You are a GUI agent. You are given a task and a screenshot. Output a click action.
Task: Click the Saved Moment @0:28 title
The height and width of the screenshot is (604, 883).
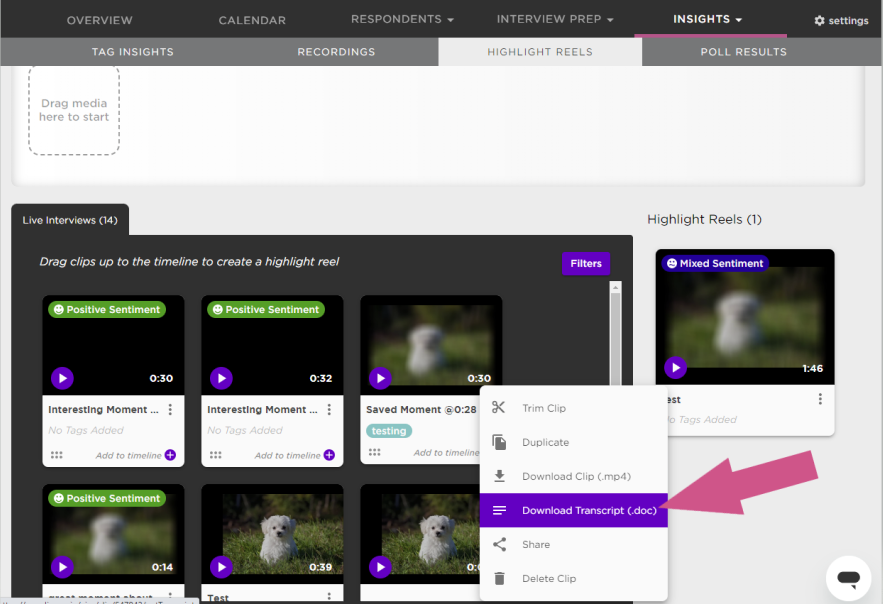421,410
